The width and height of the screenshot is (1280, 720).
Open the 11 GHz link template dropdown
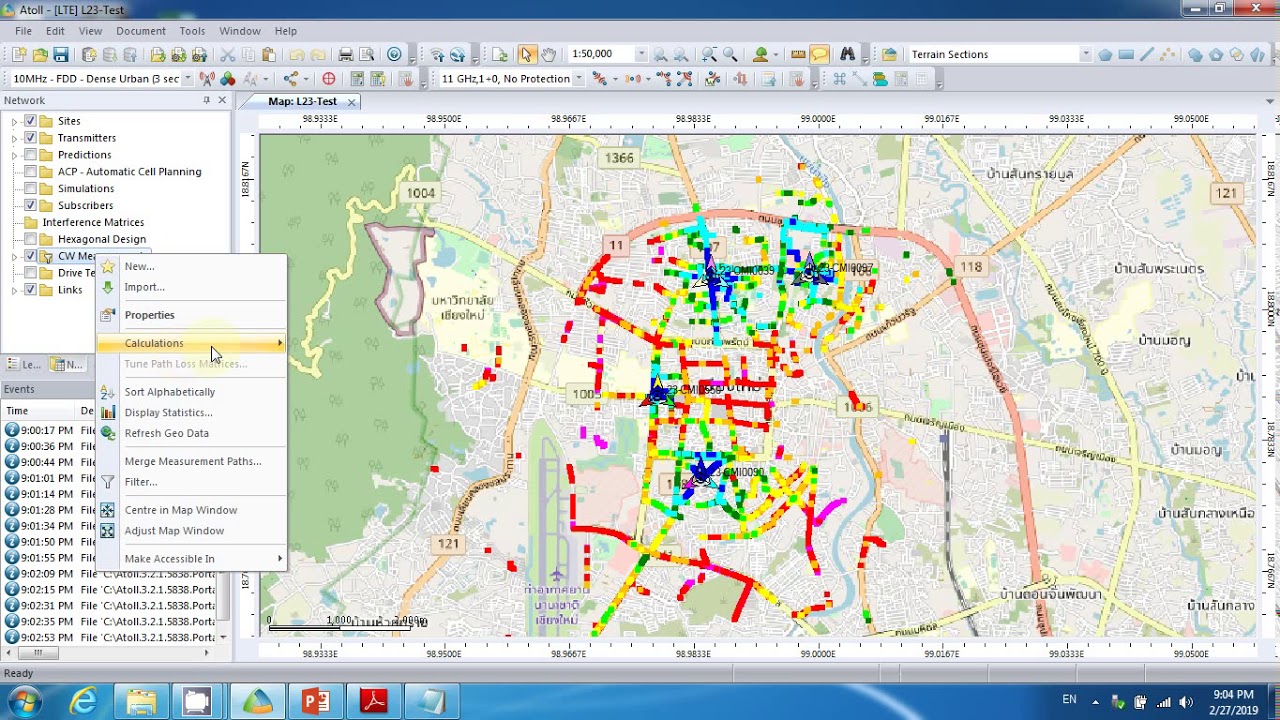(x=578, y=78)
